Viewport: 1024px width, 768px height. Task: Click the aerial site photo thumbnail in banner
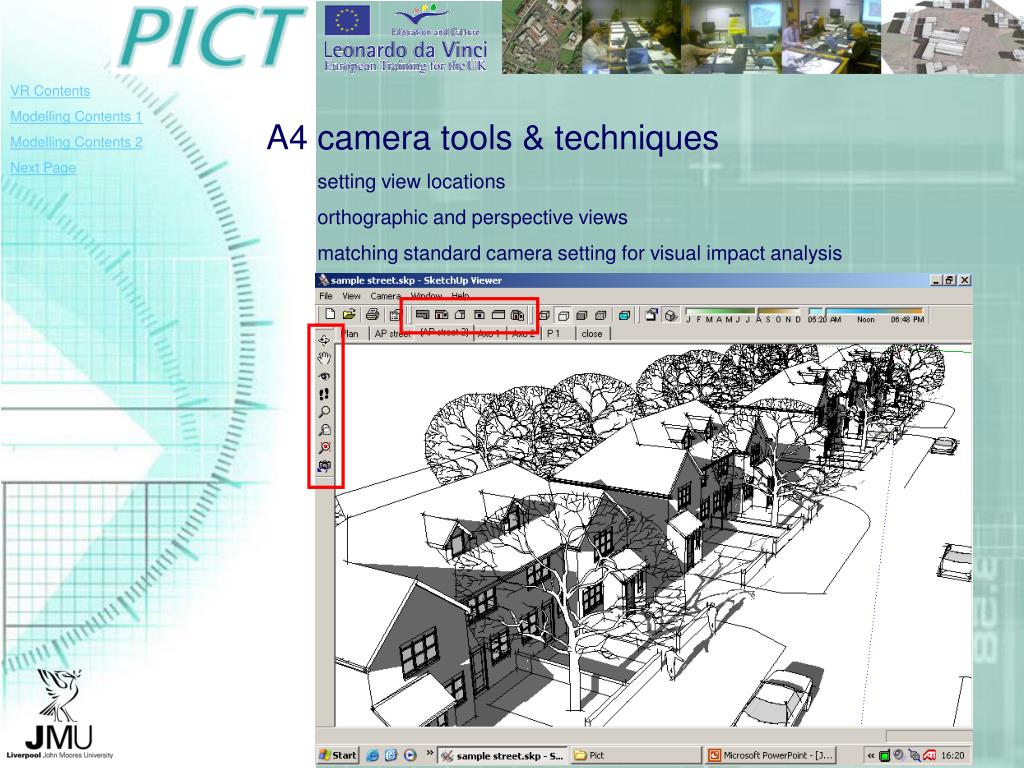tap(541, 37)
